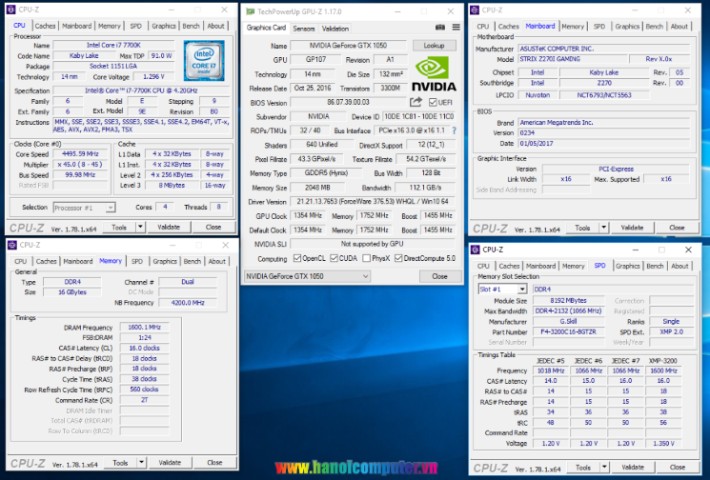Click the LPCIO NCT6793/NCT5563 field
Viewport: 710px width, 480px height.
click(604, 95)
